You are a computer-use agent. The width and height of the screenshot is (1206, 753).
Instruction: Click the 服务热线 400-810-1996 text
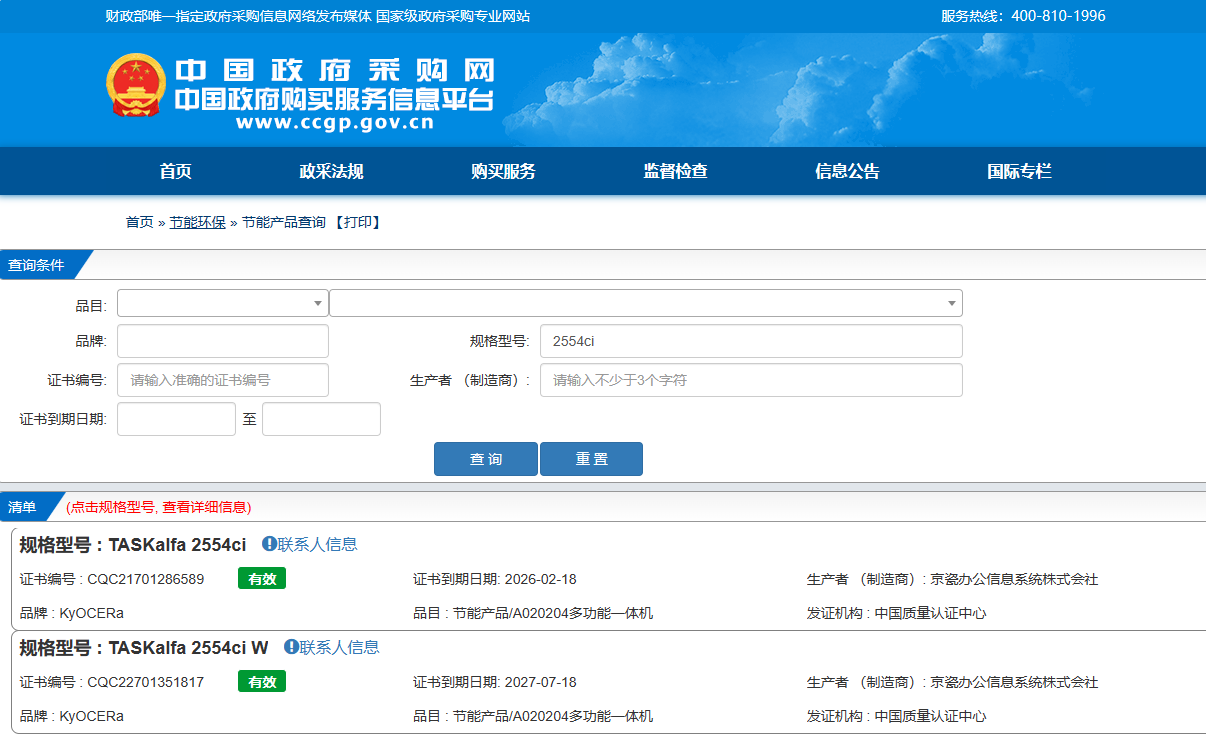pos(1023,16)
